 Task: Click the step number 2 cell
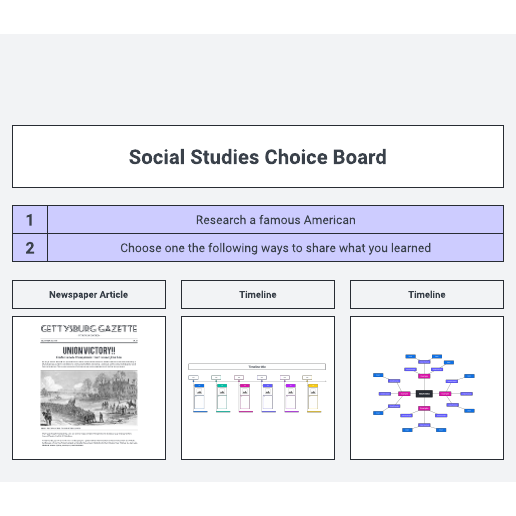tap(30, 248)
